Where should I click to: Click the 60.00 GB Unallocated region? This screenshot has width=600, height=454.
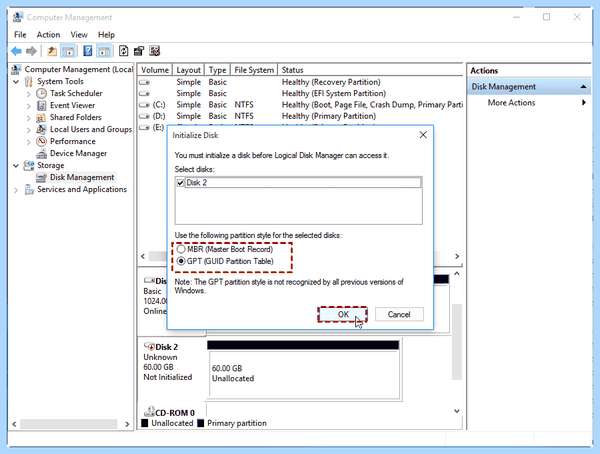304,374
